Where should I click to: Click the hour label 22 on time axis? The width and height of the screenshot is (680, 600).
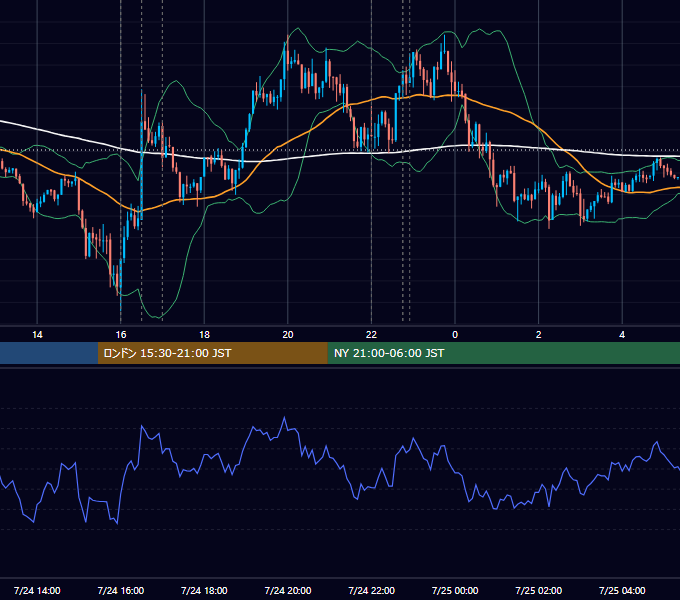[371, 335]
